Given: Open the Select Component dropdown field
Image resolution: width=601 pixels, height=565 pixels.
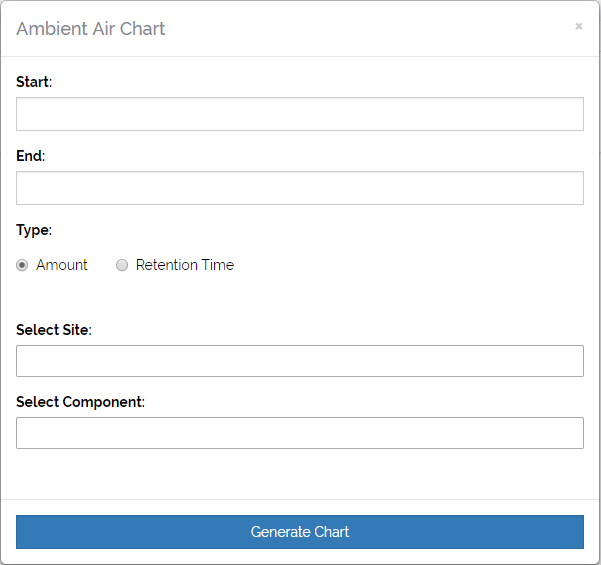Looking at the screenshot, I should pos(300,433).
